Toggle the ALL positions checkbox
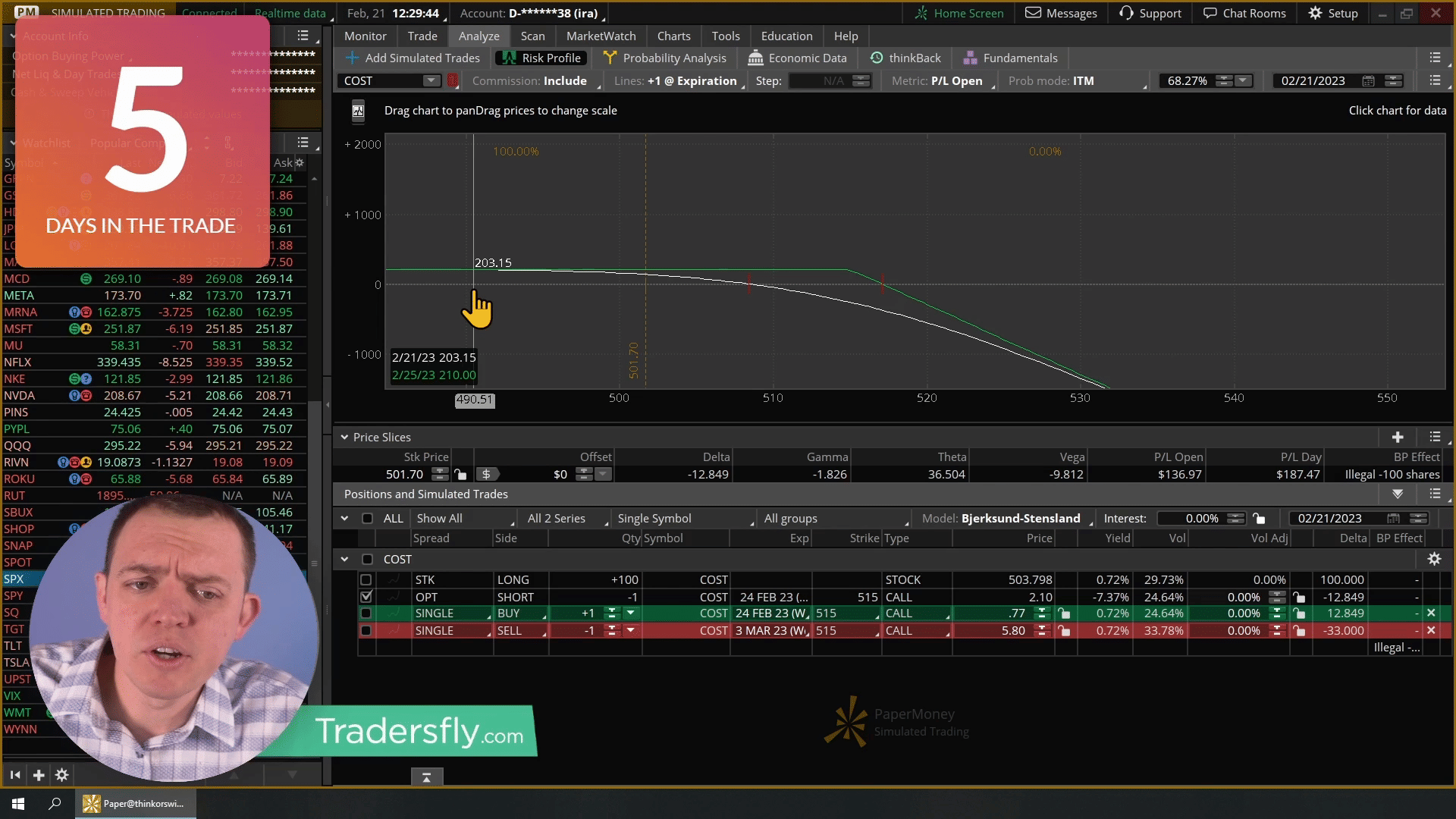This screenshot has width=1456, height=819. click(x=367, y=518)
